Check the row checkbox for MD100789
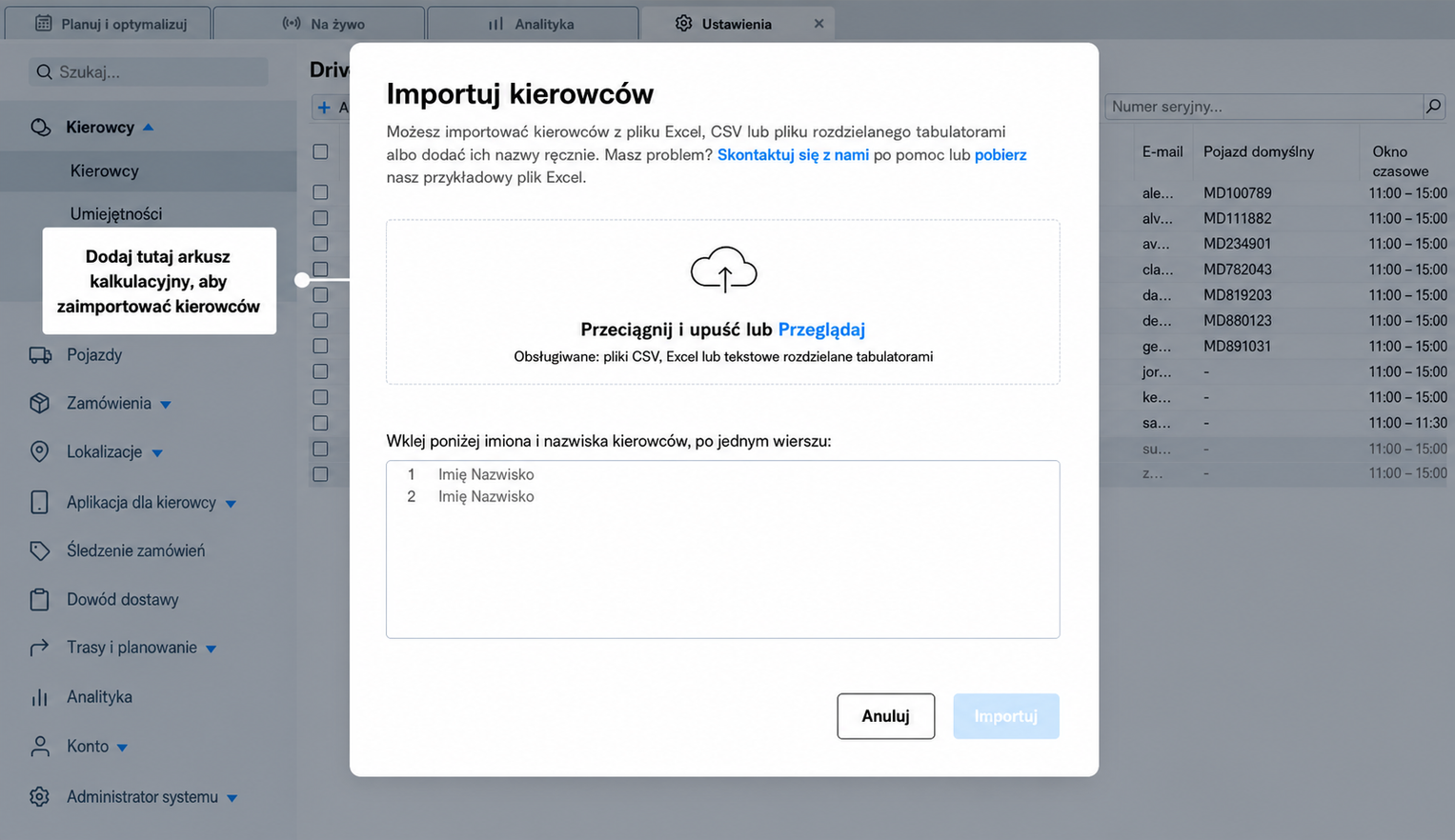The width and height of the screenshot is (1455, 840). [320, 192]
